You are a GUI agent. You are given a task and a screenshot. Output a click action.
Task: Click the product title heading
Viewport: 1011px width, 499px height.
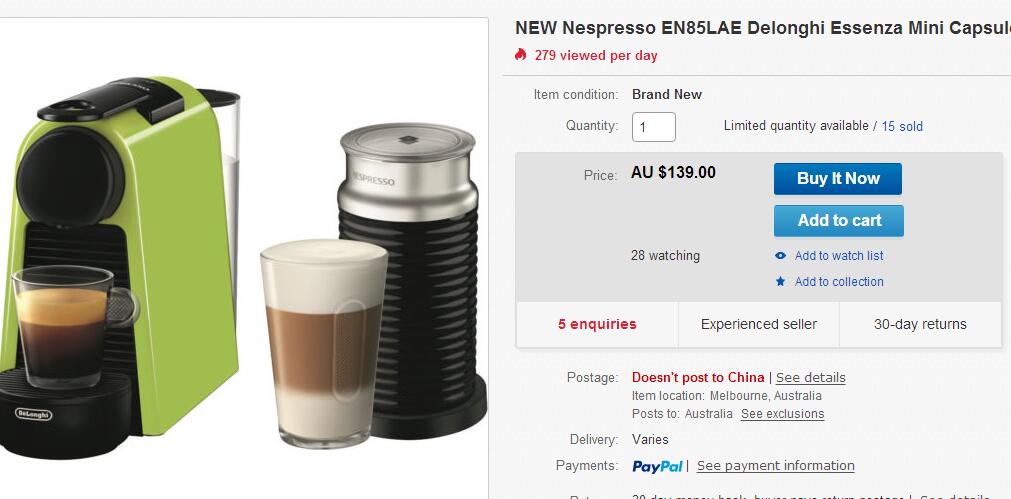coord(763,28)
